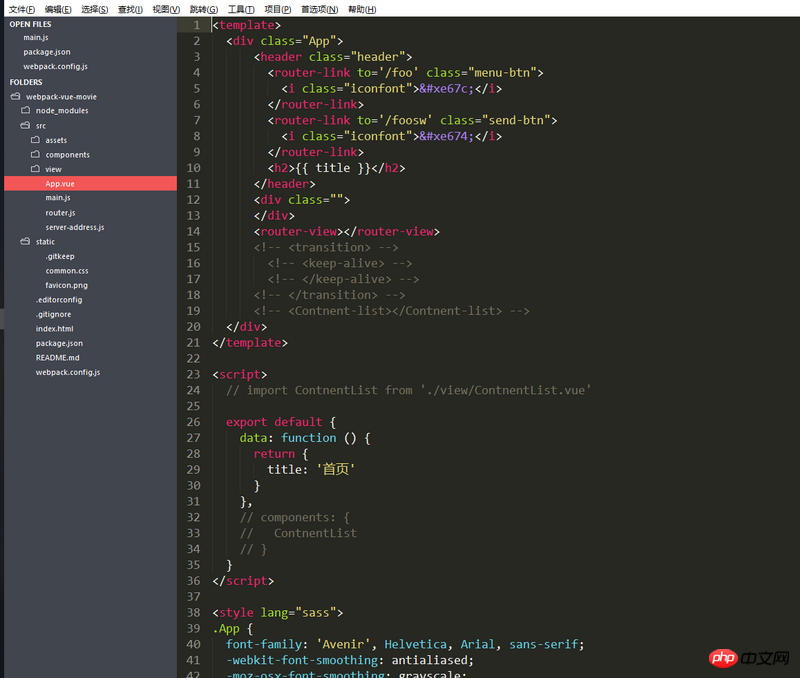Click the components folder icon

[35, 155]
